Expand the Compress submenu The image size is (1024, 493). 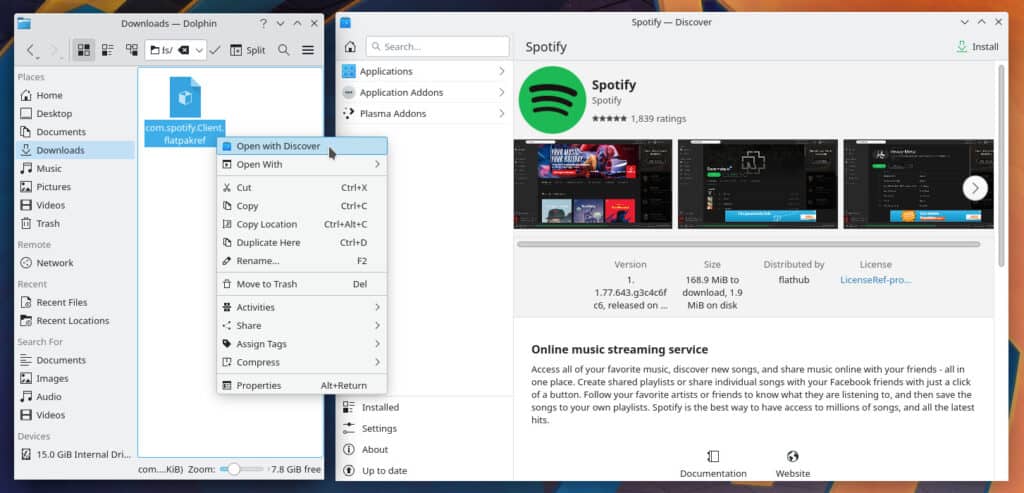(x=302, y=362)
